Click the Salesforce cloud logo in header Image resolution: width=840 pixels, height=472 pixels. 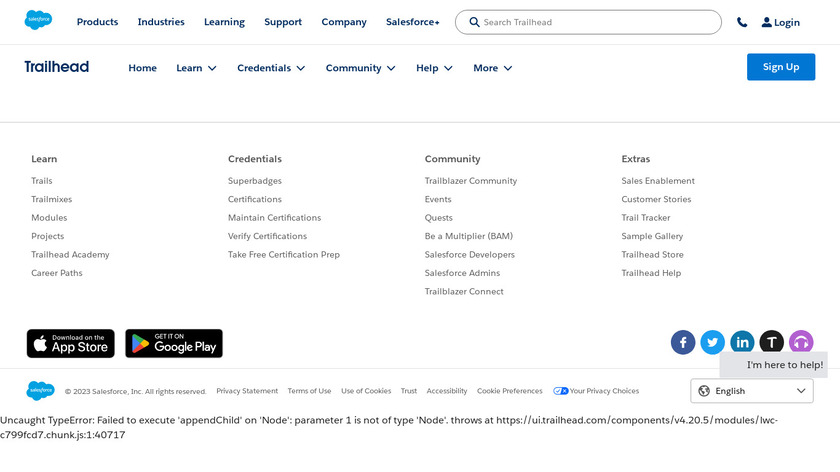(38, 21)
